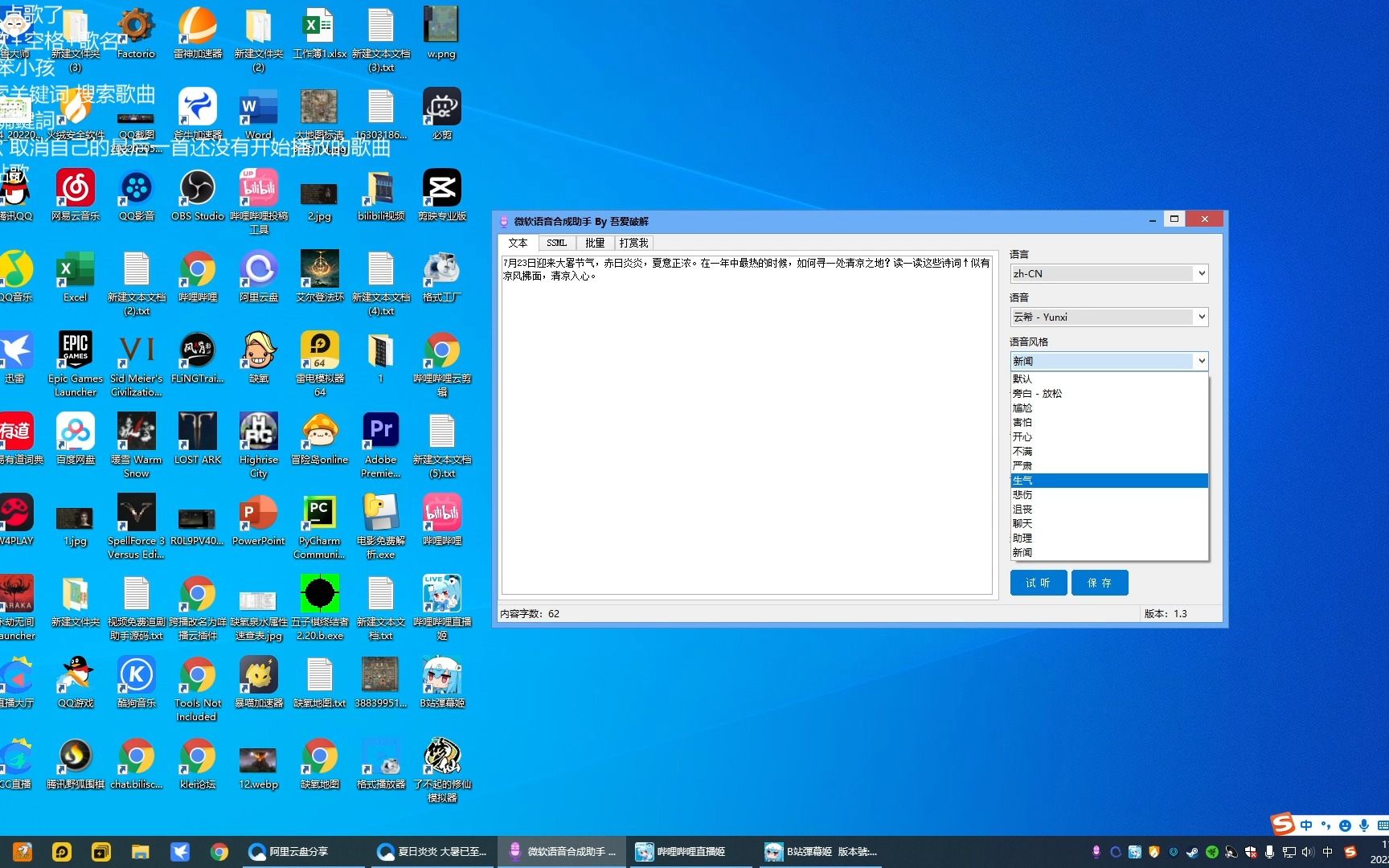This screenshot has width=1389, height=868.
Task: Select 默认 in the style list
Action: coord(1109,379)
